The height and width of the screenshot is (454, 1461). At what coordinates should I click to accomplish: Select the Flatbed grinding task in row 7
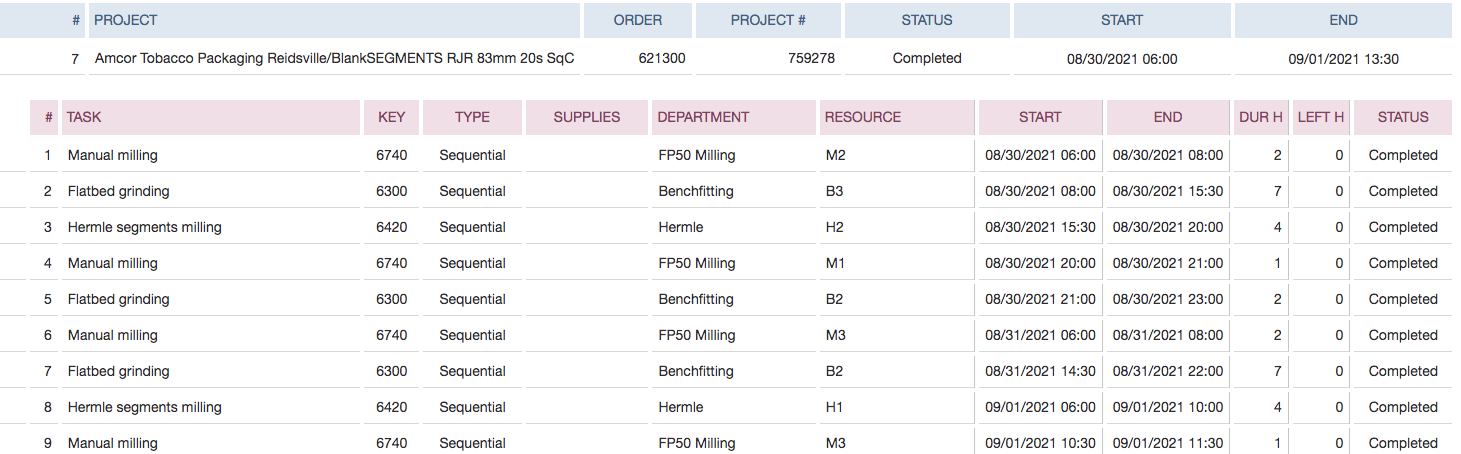click(x=119, y=371)
